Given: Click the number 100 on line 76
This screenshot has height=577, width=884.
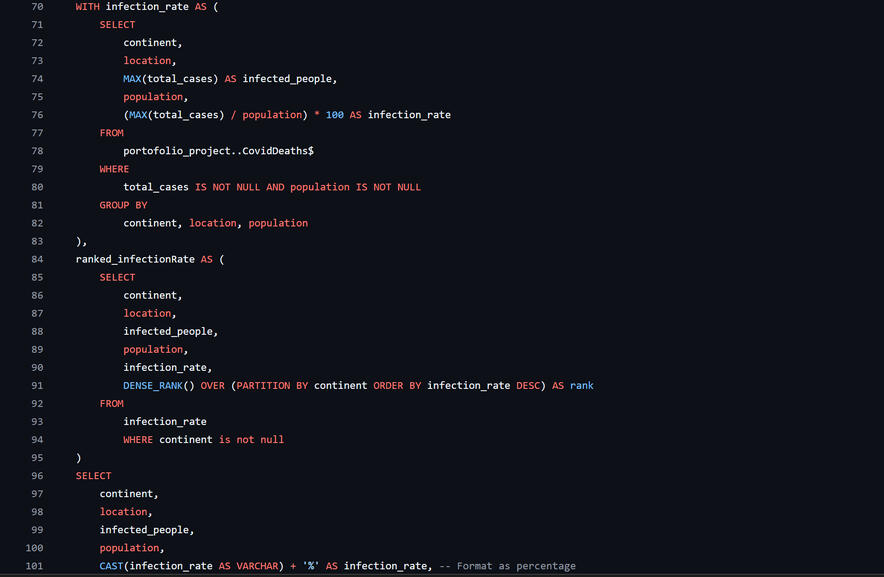Looking at the screenshot, I should (334, 115).
